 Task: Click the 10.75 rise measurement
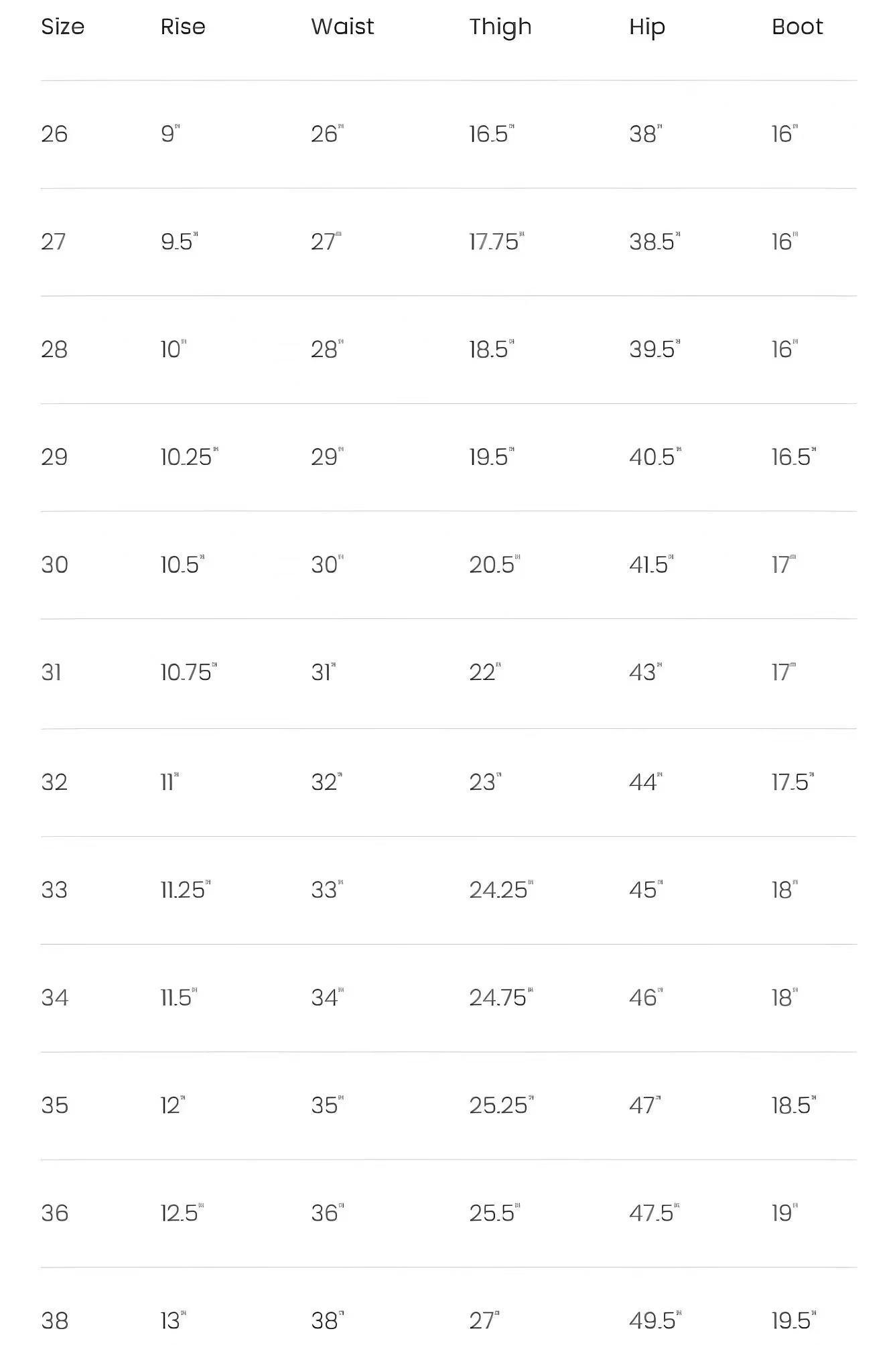click(x=186, y=672)
